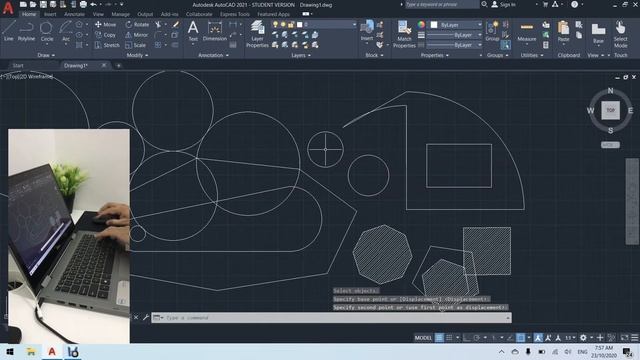Activate the Stretch command
The width and height of the screenshot is (640, 360).
[107, 45]
